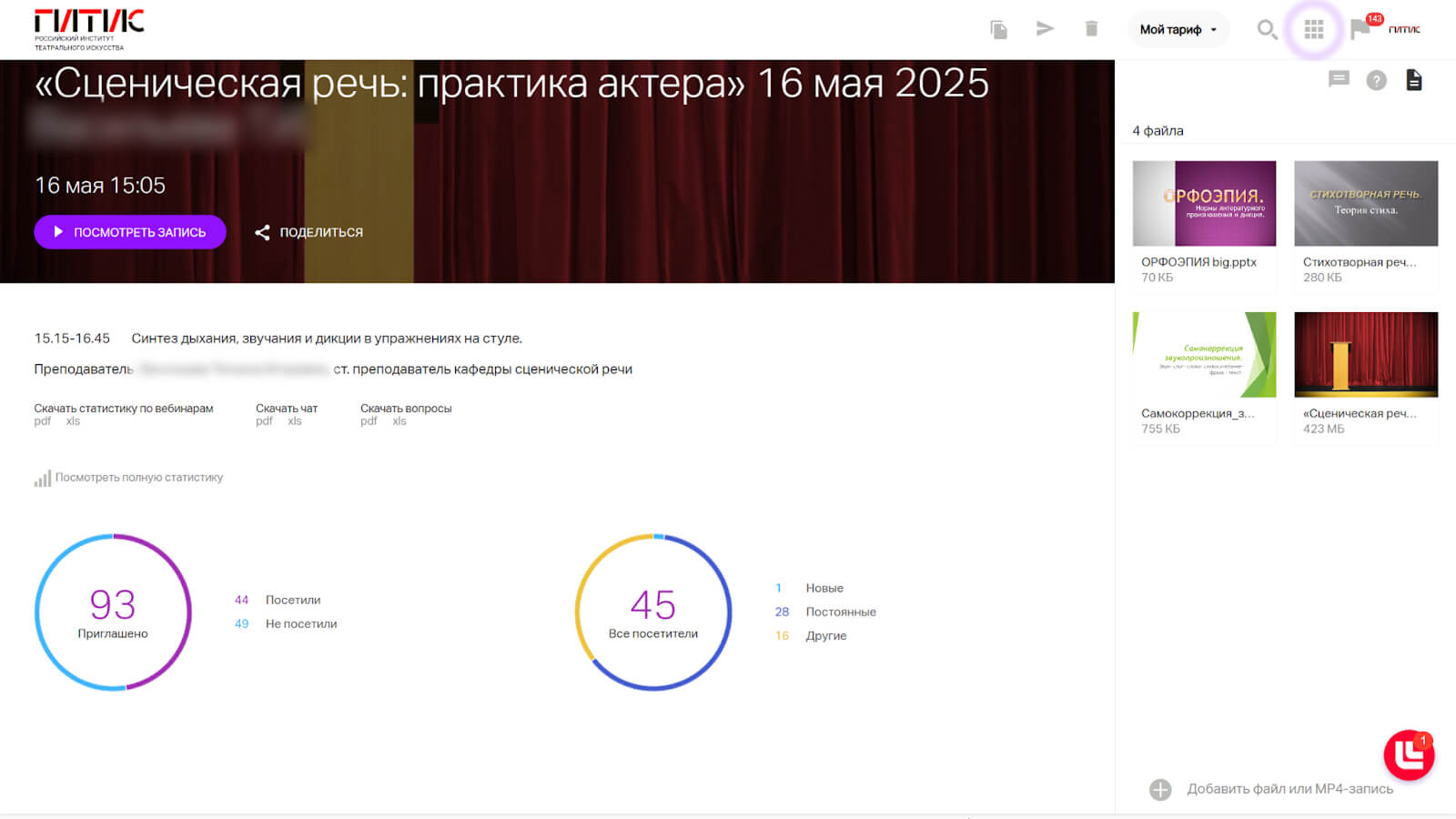Expand the "Мой тариф" dropdown
The image size is (1456, 819).
pos(1178,29)
